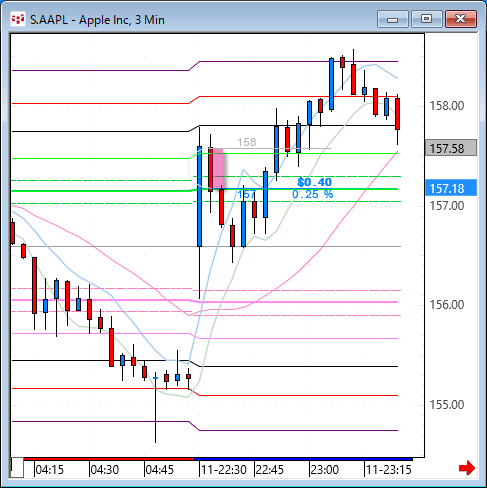
Task: Click the 156.00 price axis label
Action: 447,305
